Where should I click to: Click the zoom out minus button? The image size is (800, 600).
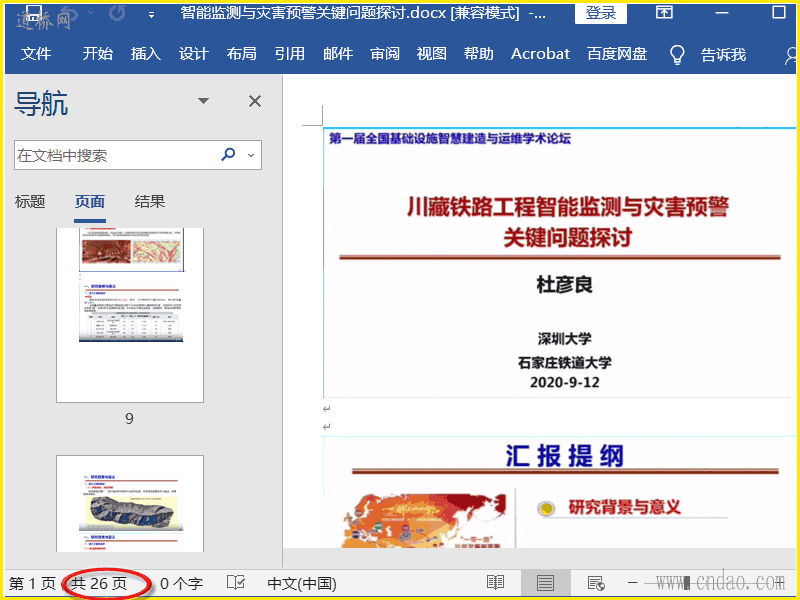(633, 582)
